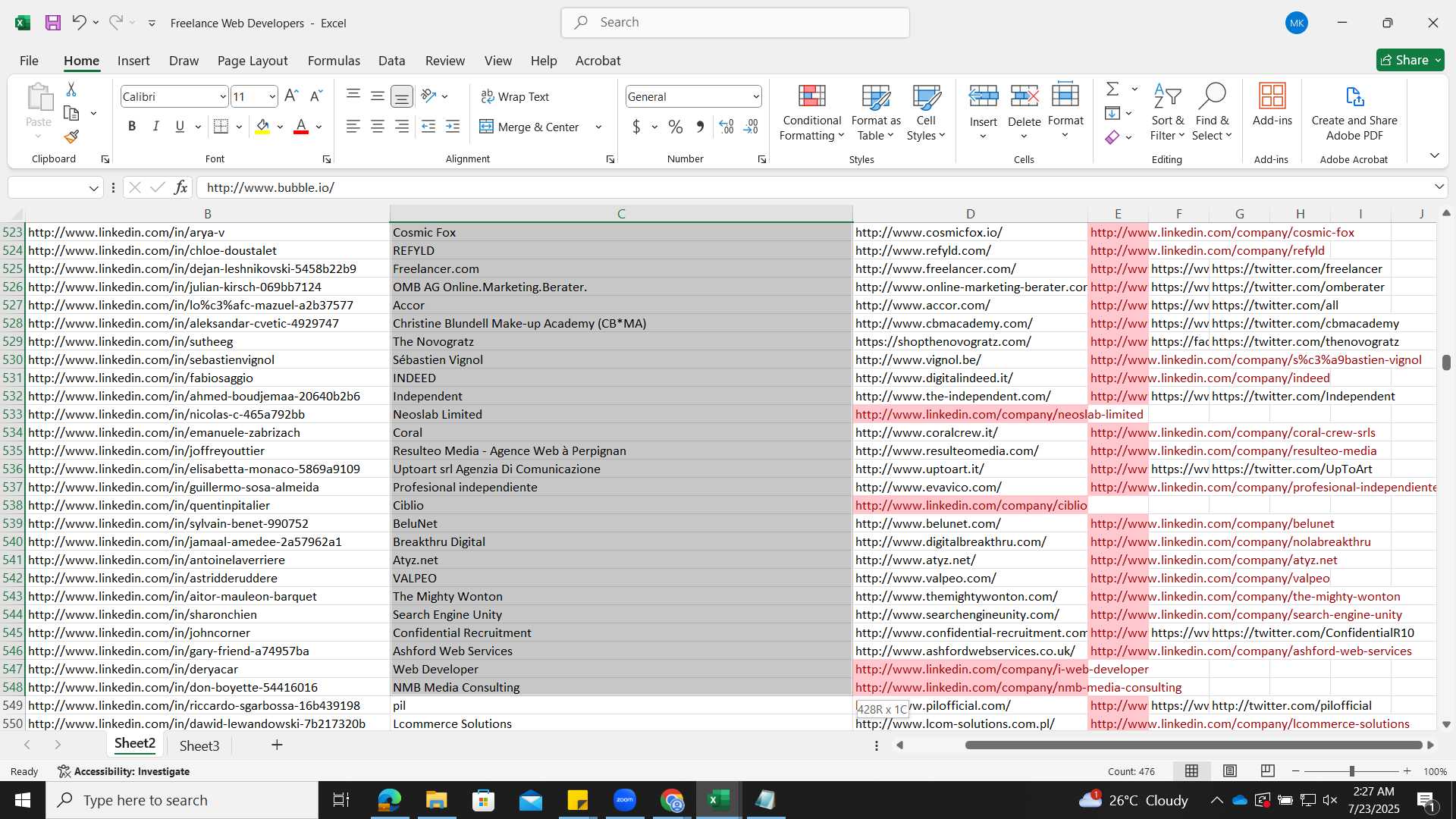Open Format as Table dropdown

pos(876,112)
